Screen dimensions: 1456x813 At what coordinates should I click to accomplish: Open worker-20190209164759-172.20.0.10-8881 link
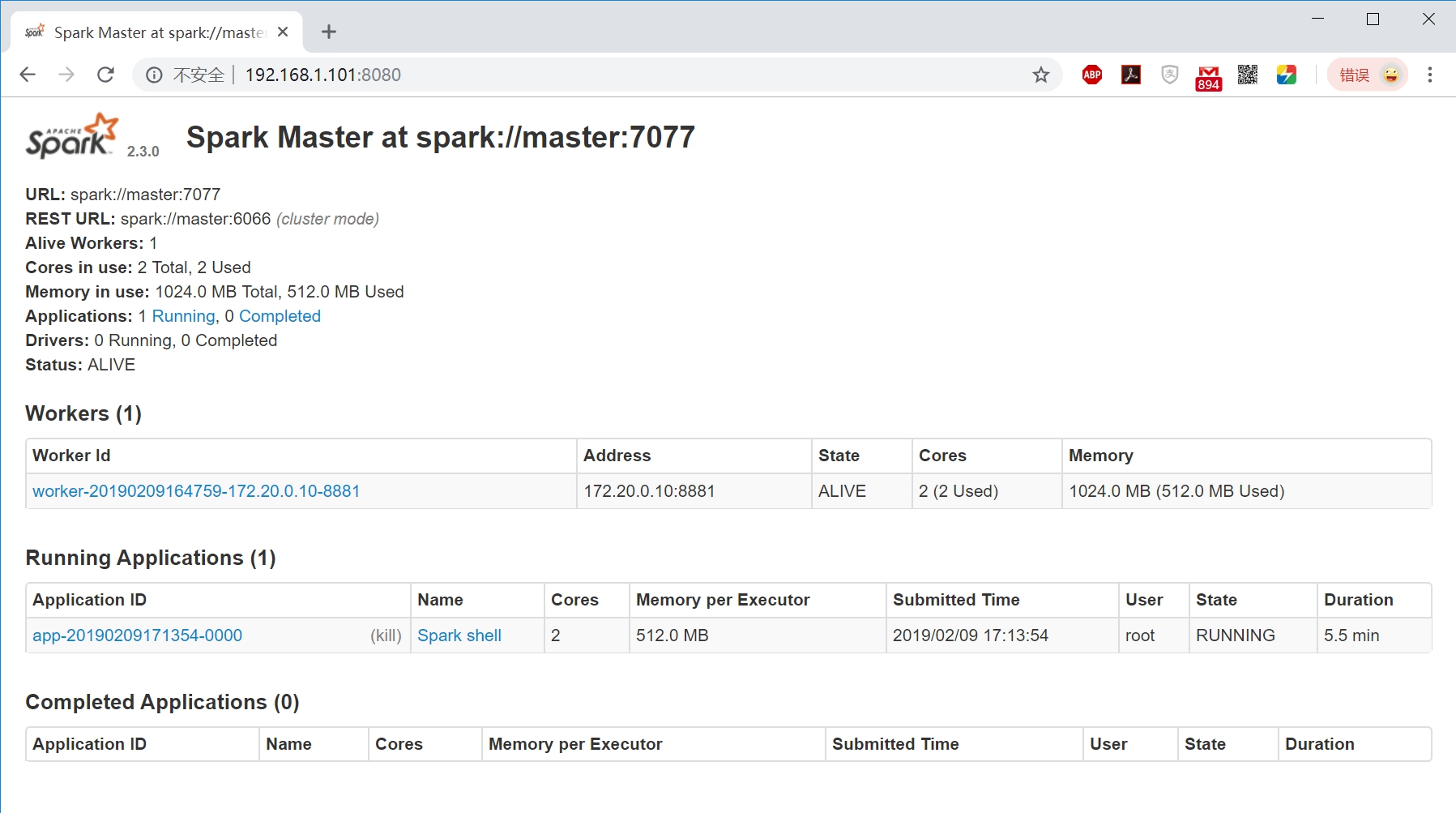click(x=196, y=491)
